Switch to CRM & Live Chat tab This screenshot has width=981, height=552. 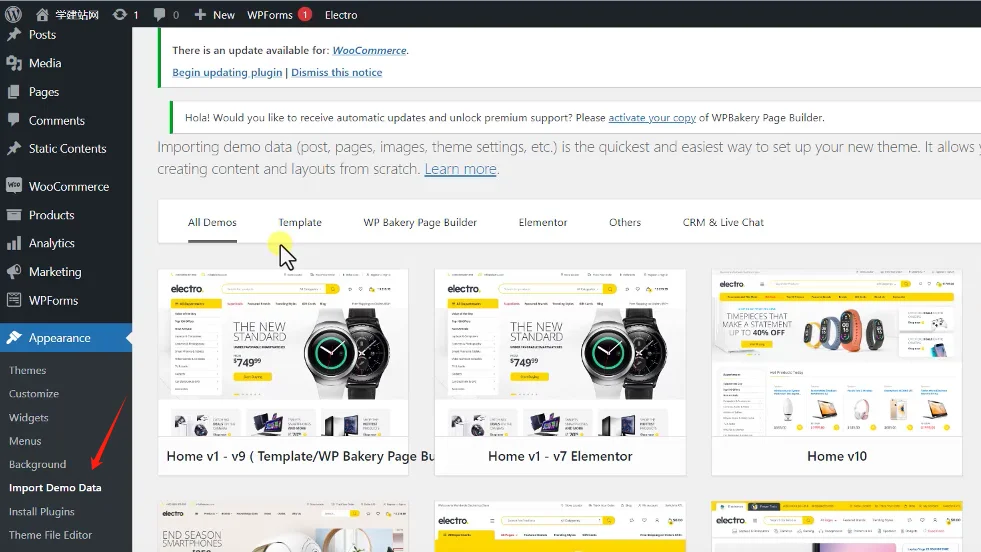723,222
